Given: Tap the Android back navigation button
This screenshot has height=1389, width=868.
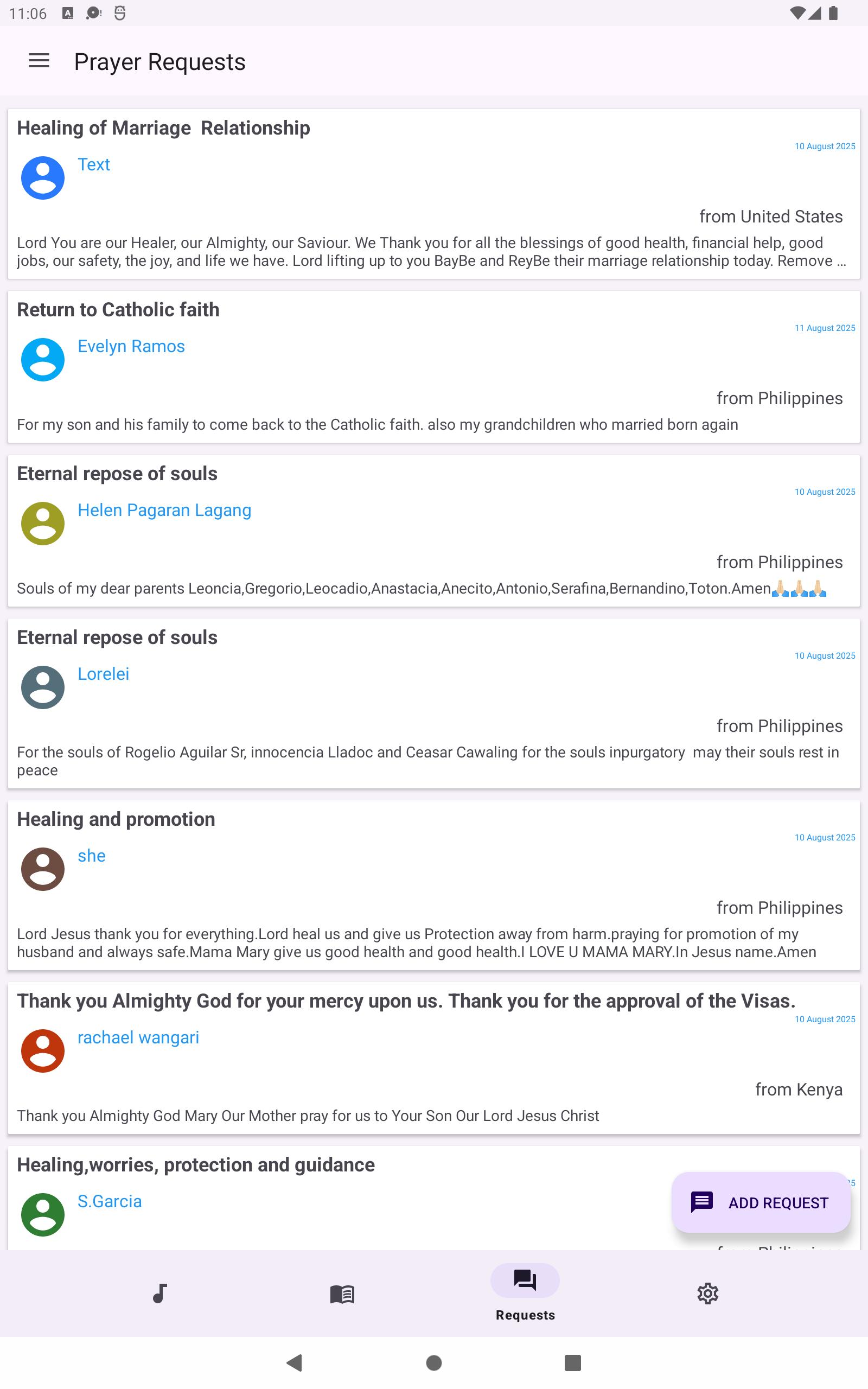Looking at the screenshot, I should (295, 1362).
